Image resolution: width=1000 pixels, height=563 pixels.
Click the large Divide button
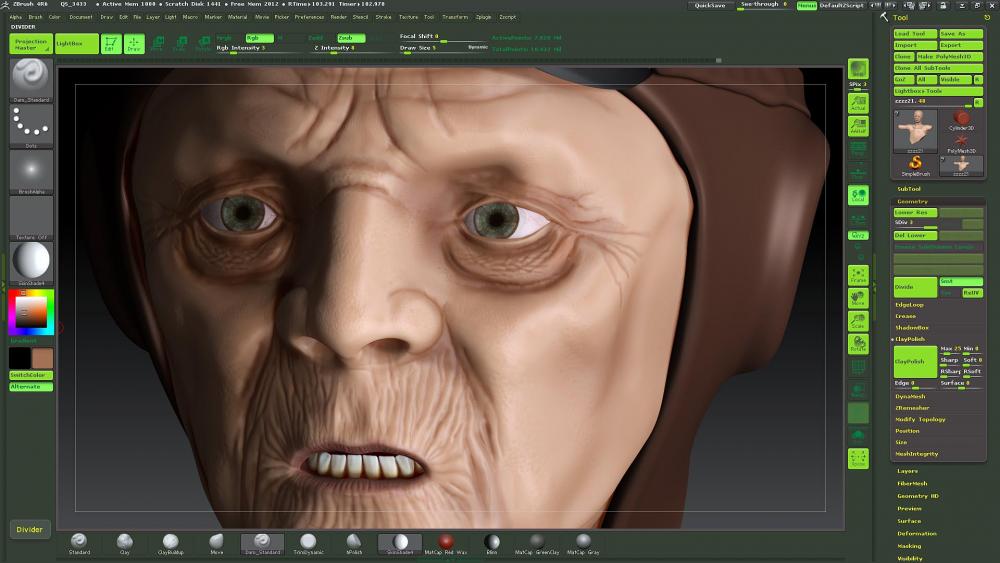click(915, 287)
